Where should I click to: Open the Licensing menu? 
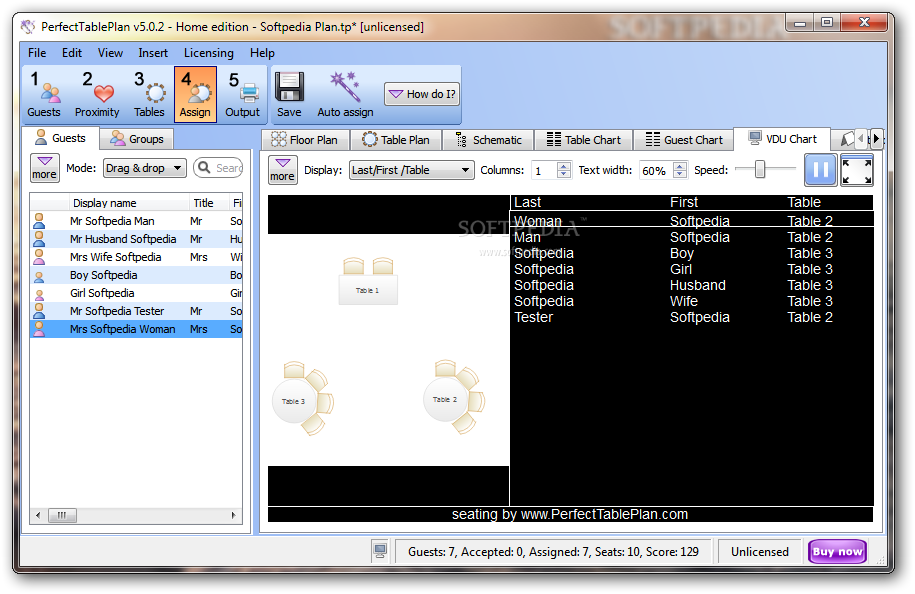coord(208,53)
